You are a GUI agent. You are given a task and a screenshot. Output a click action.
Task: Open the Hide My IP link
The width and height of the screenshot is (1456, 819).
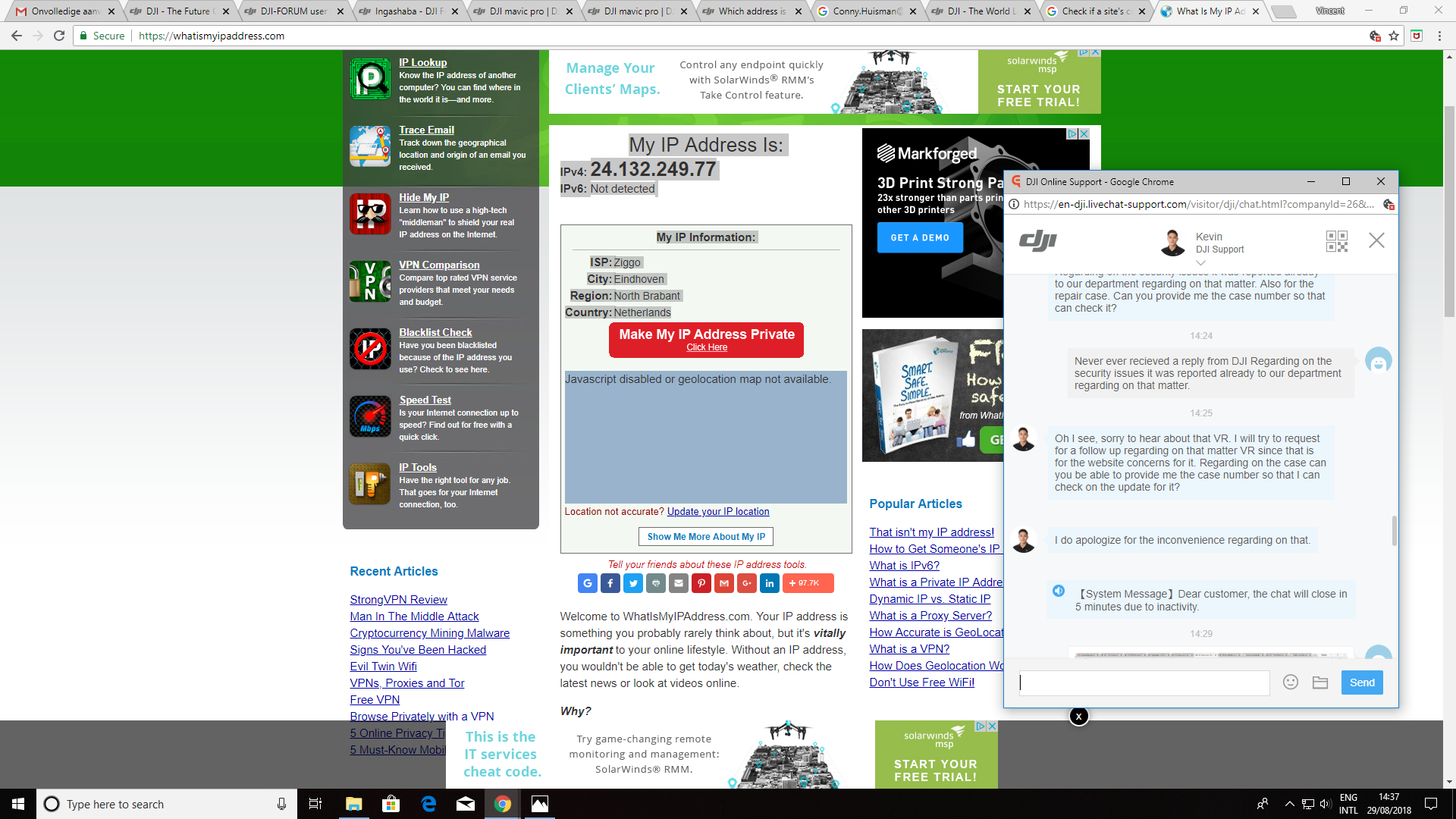click(x=424, y=197)
